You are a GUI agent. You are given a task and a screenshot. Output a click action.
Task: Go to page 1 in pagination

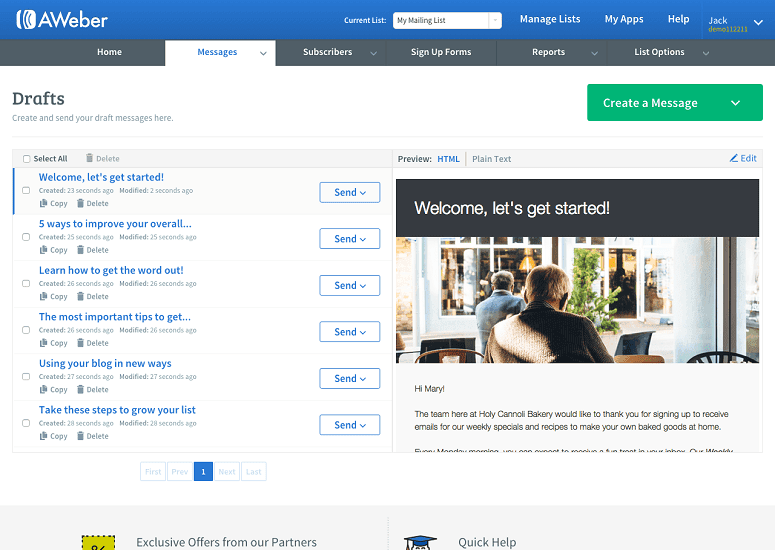(x=203, y=471)
